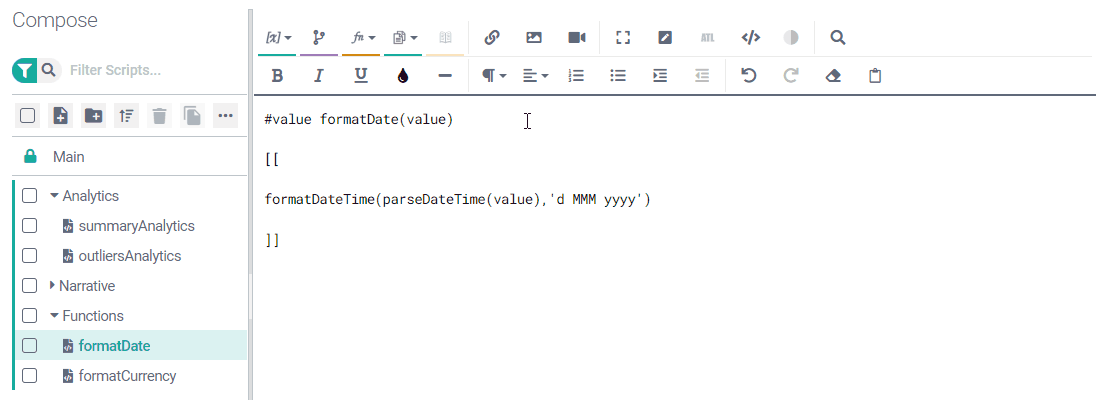Check the formatDate checkbox
This screenshot has width=1105, height=400.
coord(29,346)
